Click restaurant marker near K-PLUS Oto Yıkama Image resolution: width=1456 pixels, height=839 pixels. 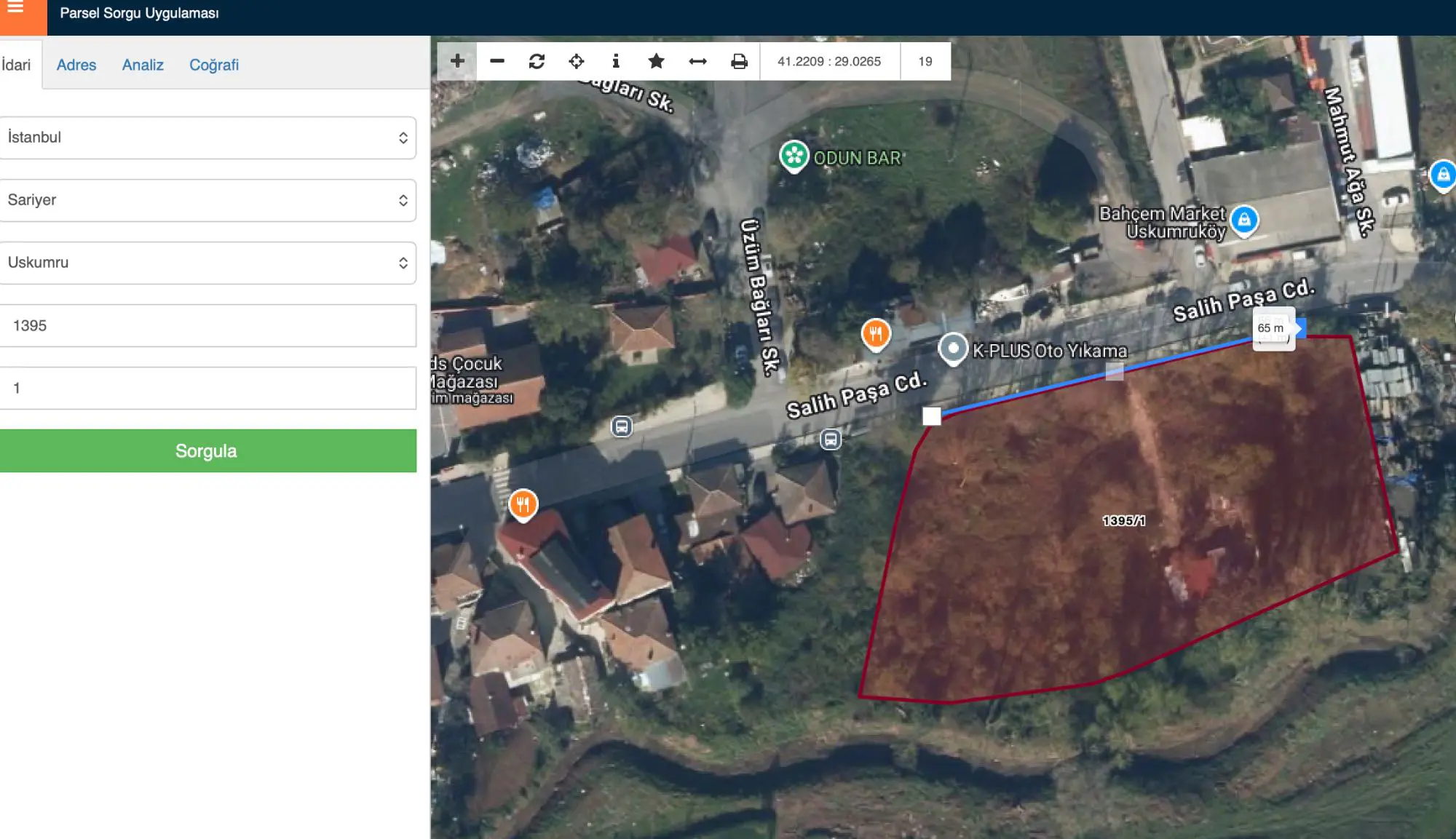[x=876, y=335]
